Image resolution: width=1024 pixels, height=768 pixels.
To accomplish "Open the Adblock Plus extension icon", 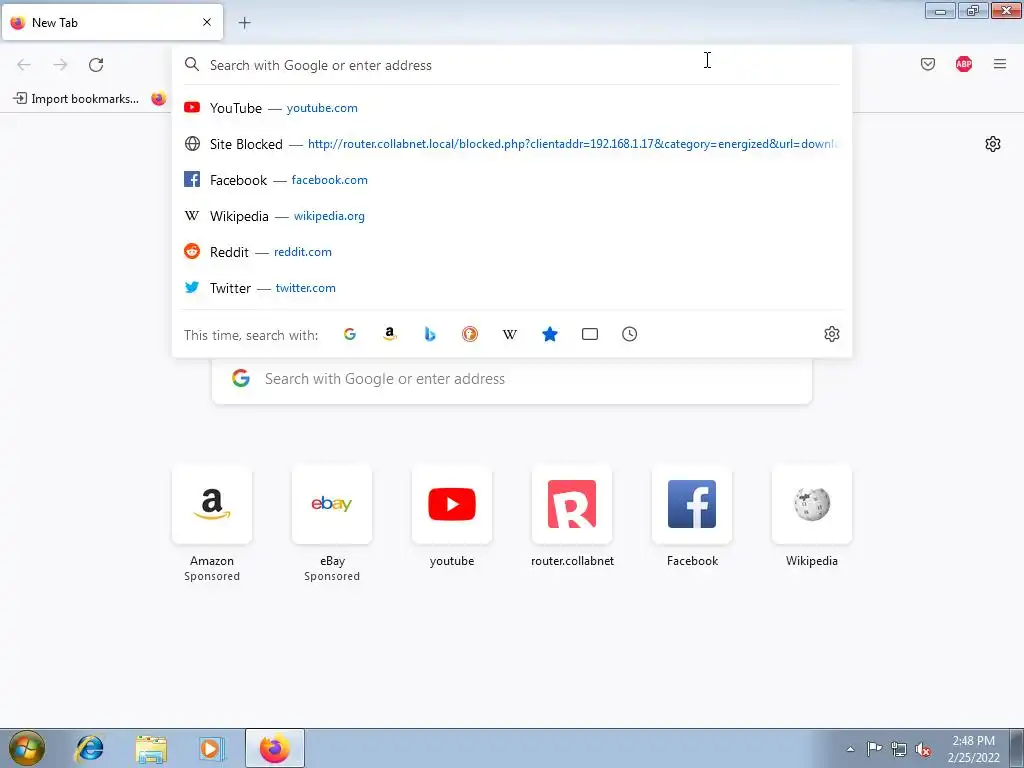I will [964, 64].
